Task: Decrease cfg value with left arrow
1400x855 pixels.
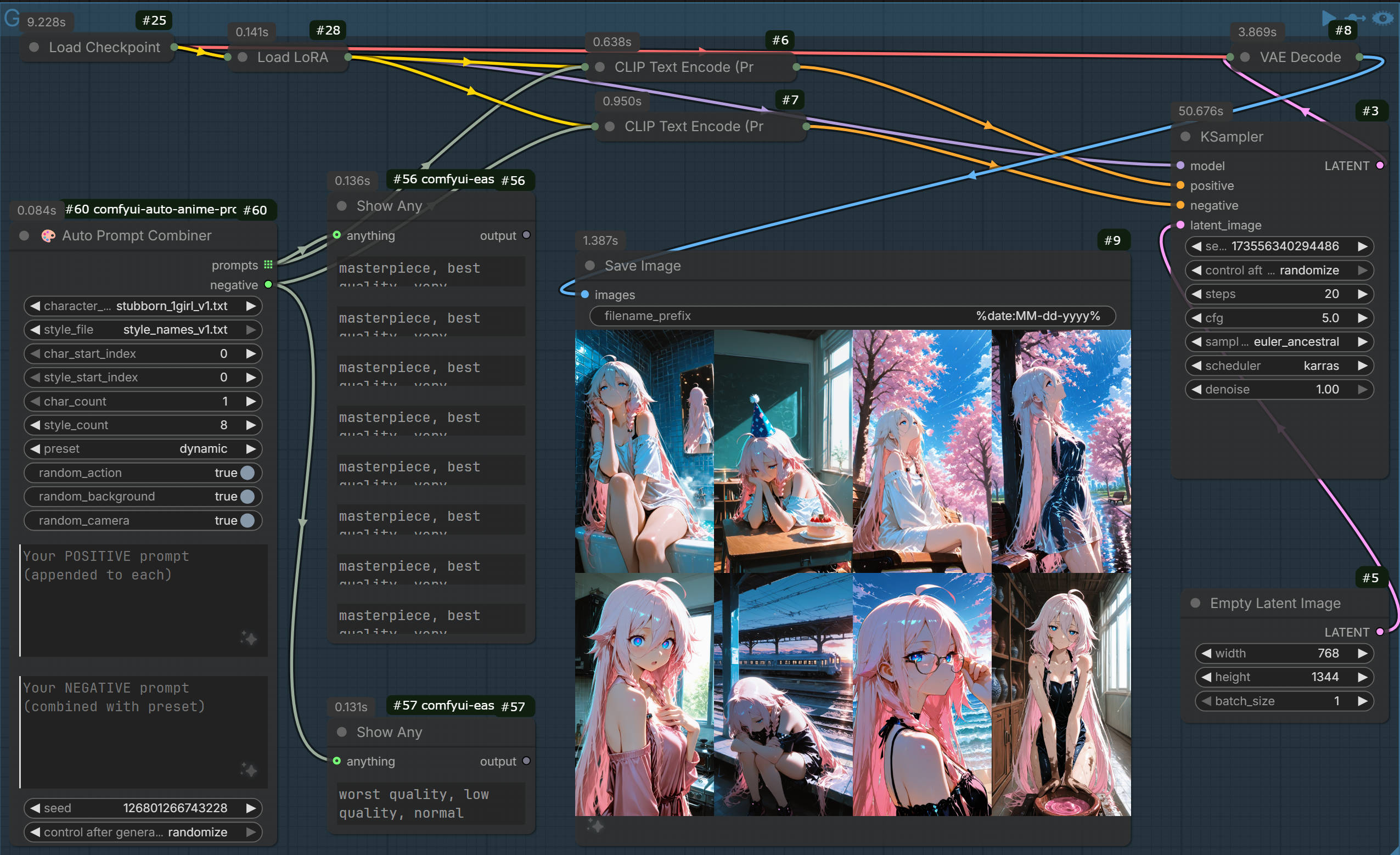Action: click(x=1196, y=318)
